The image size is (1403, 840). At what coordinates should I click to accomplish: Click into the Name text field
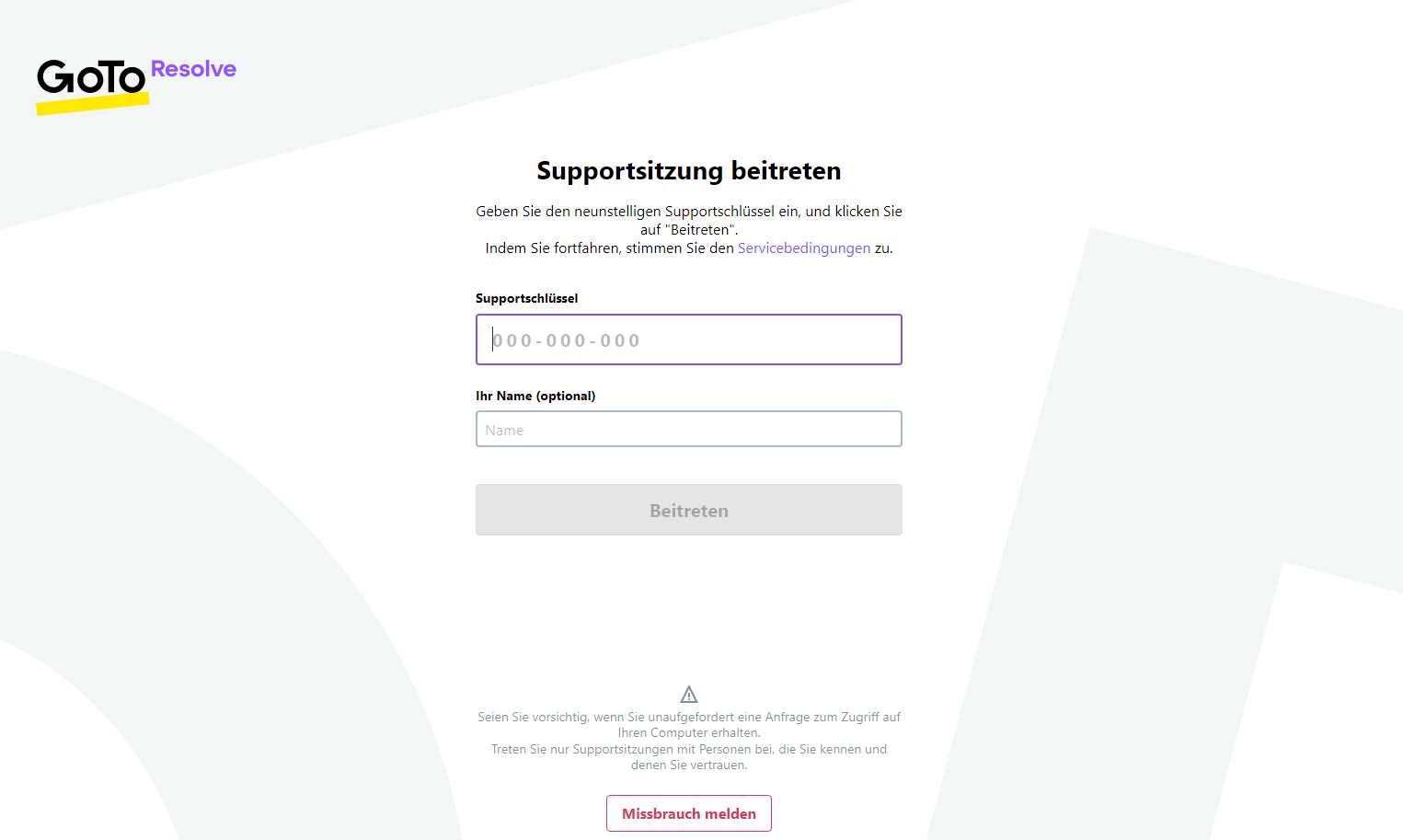(x=688, y=430)
